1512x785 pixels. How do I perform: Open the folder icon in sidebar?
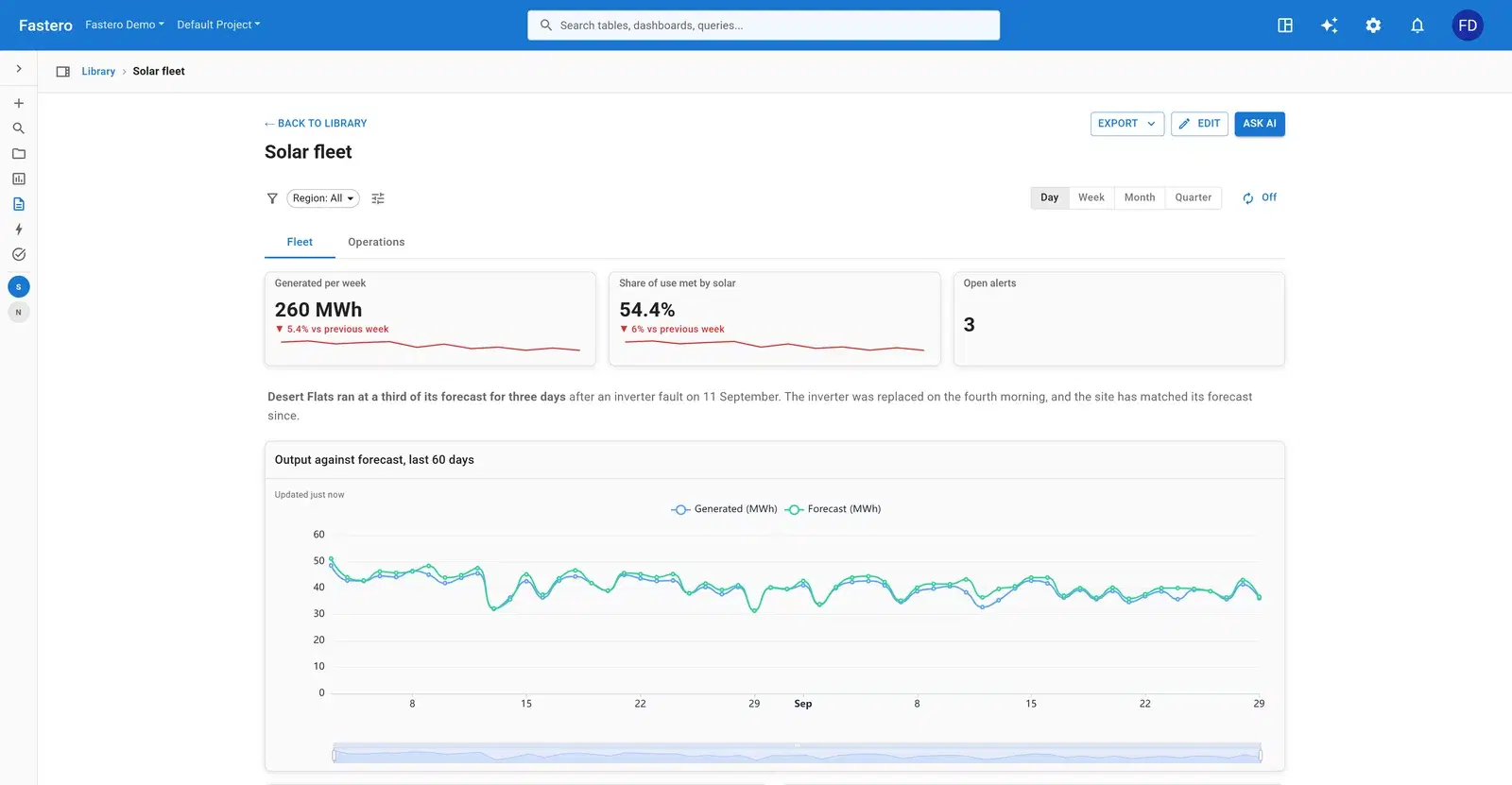point(18,154)
